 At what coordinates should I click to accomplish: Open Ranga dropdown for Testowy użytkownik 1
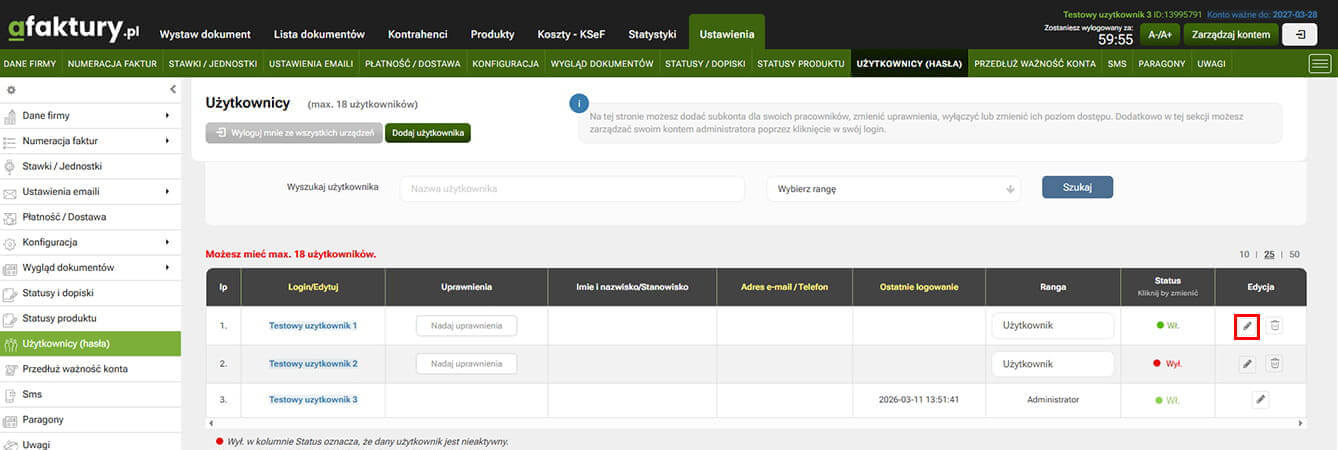coord(1053,326)
